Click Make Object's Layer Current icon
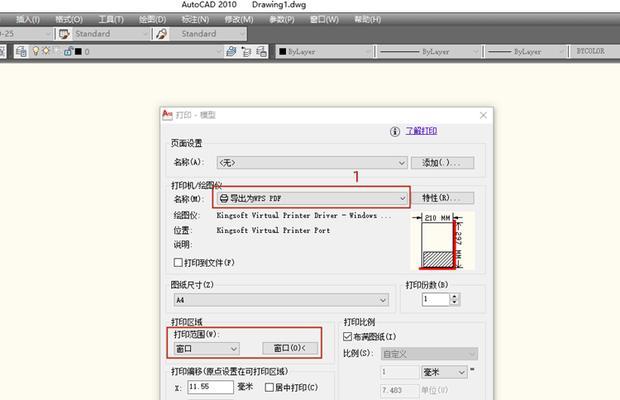This screenshot has width=620, height=400. point(231,51)
